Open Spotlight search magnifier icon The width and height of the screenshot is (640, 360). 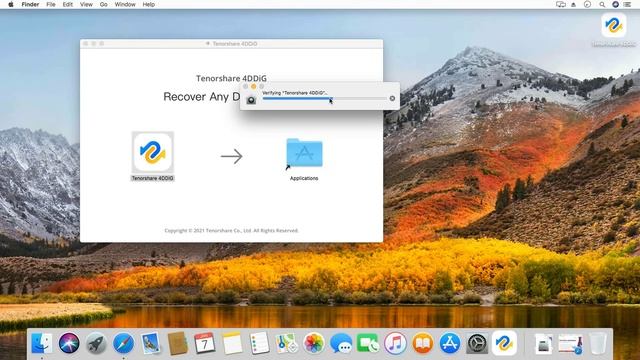pyautogui.click(x=602, y=4)
